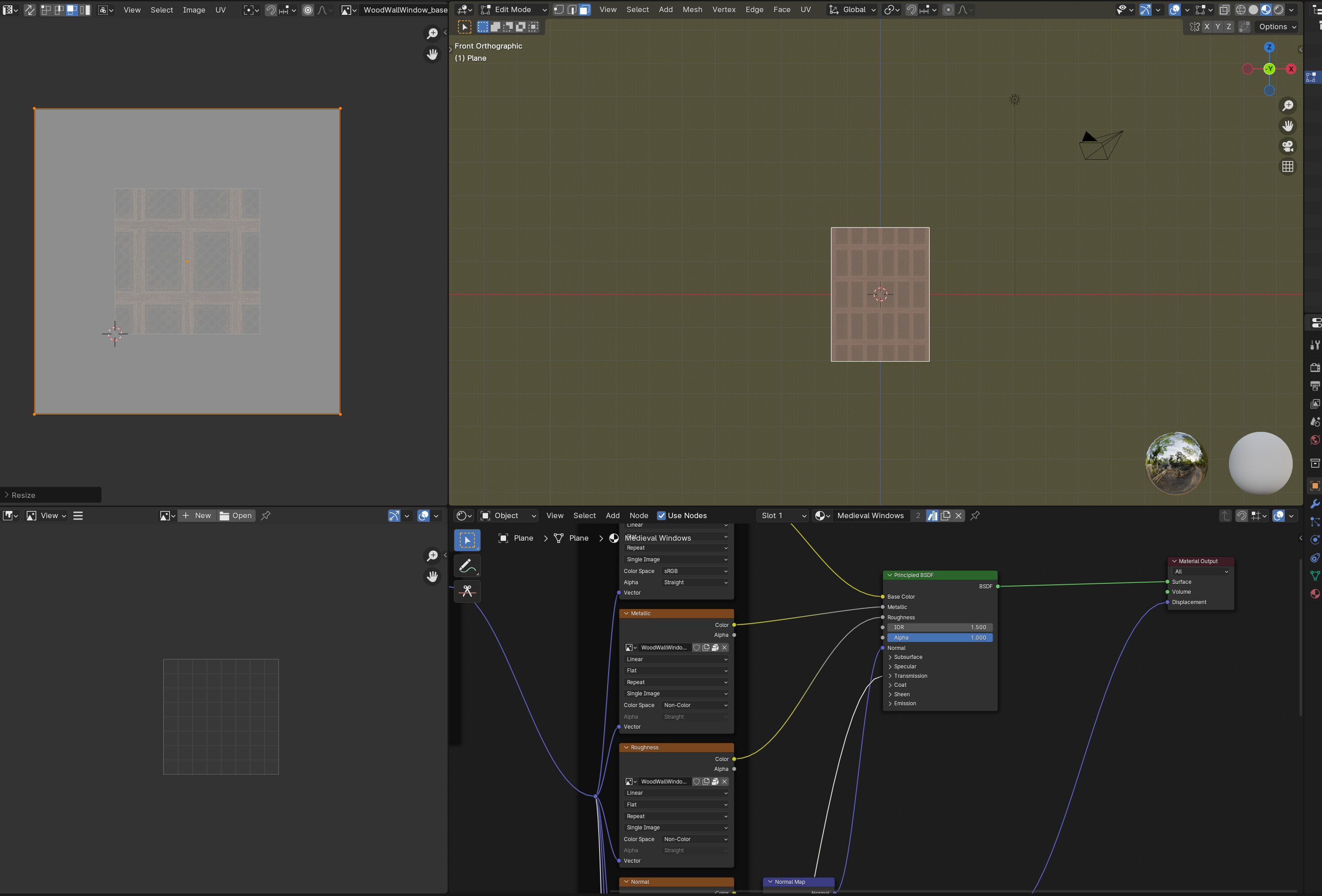1322x896 pixels.
Task: Click New button in image editor header
Action: coord(196,515)
